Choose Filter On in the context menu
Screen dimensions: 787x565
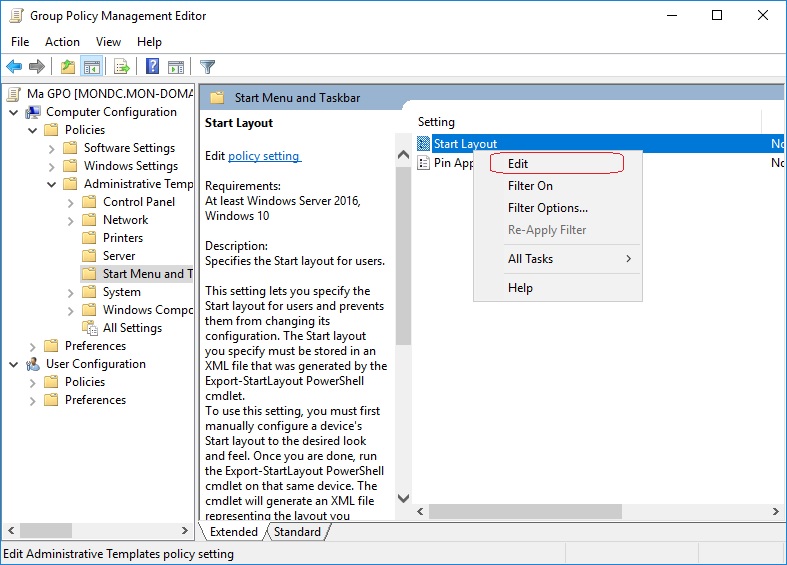tap(557, 186)
